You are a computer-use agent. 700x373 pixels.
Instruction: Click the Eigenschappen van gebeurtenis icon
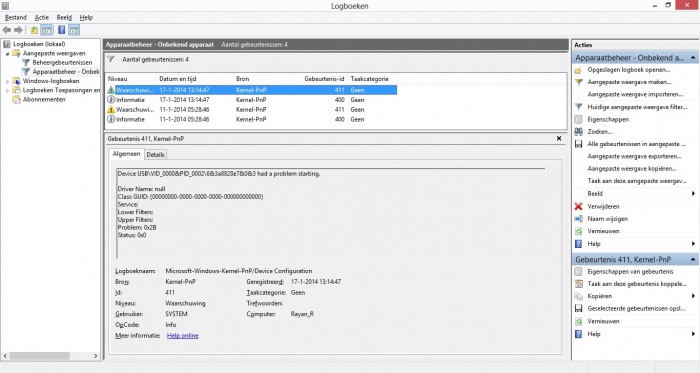click(578, 271)
